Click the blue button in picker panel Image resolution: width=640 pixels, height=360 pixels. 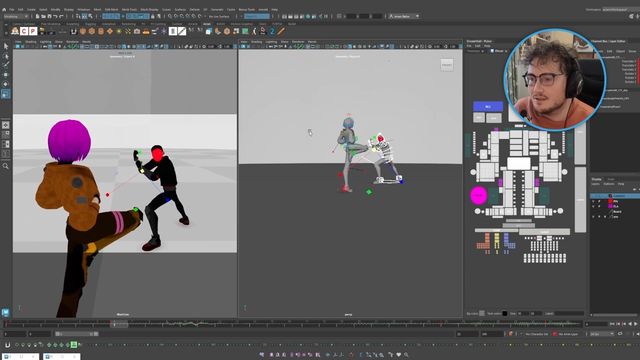[488, 107]
